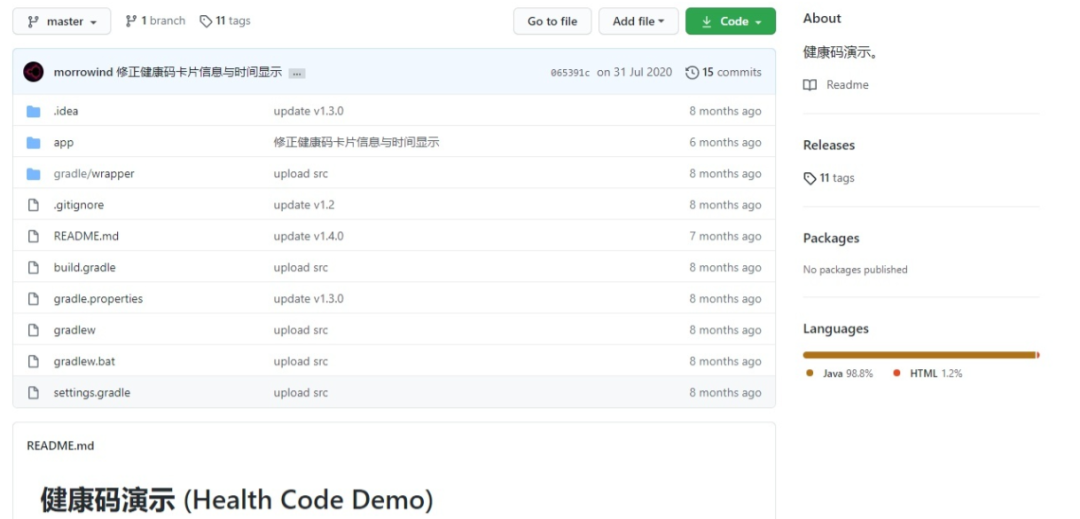Click the branch icon beside 1 branch
This screenshot has width=1080, height=519.
coord(131,21)
